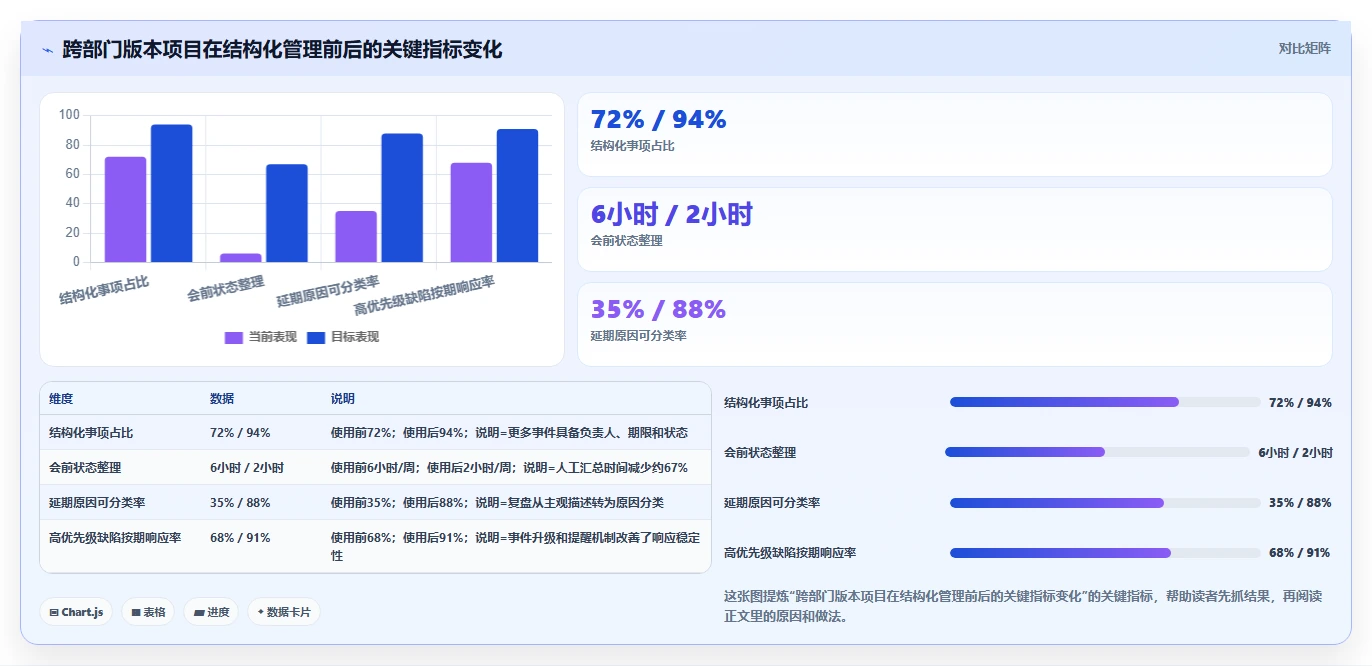Click the description mentioning 复盘从主观描述转为原因分类
The image size is (1372, 666).
point(497,502)
